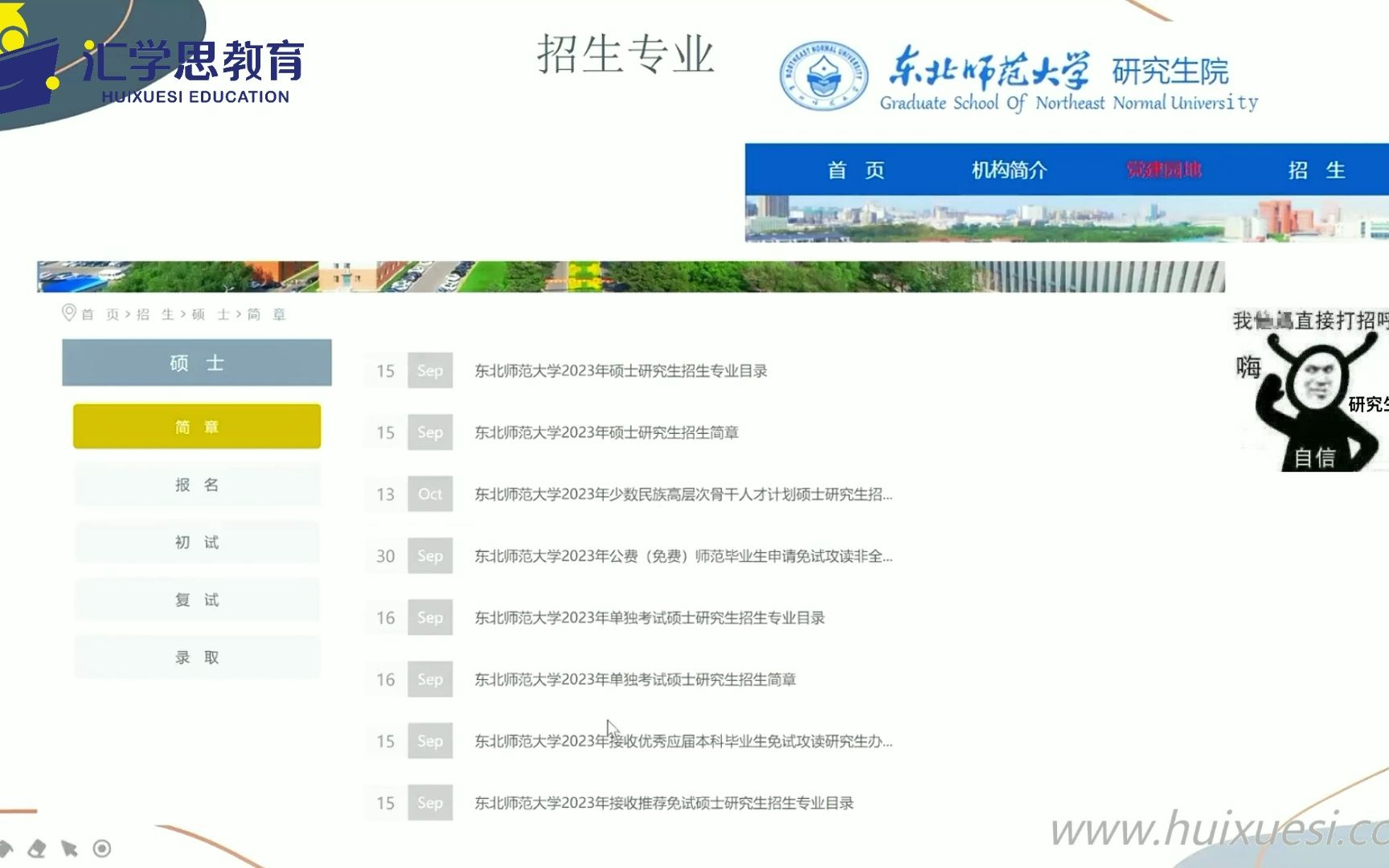The image size is (1389, 868).
Task: Select the 复试 sidebar tab
Action: pos(197,600)
